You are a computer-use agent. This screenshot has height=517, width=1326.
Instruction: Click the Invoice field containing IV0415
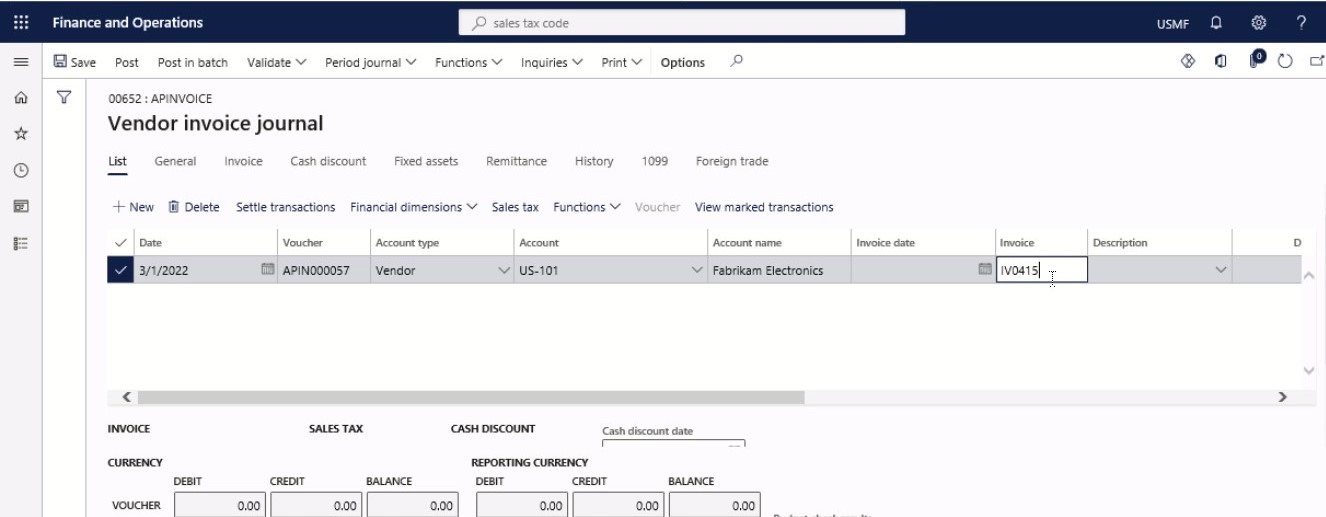point(1041,270)
